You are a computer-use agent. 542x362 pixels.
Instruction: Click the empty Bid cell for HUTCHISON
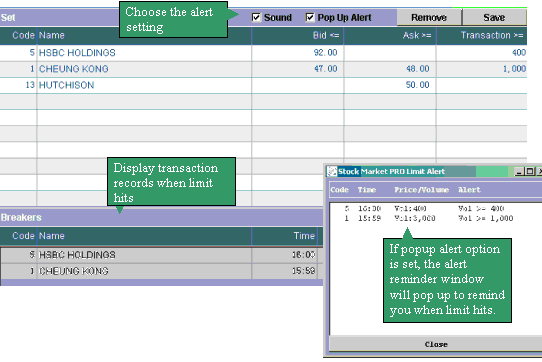tap(298, 85)
